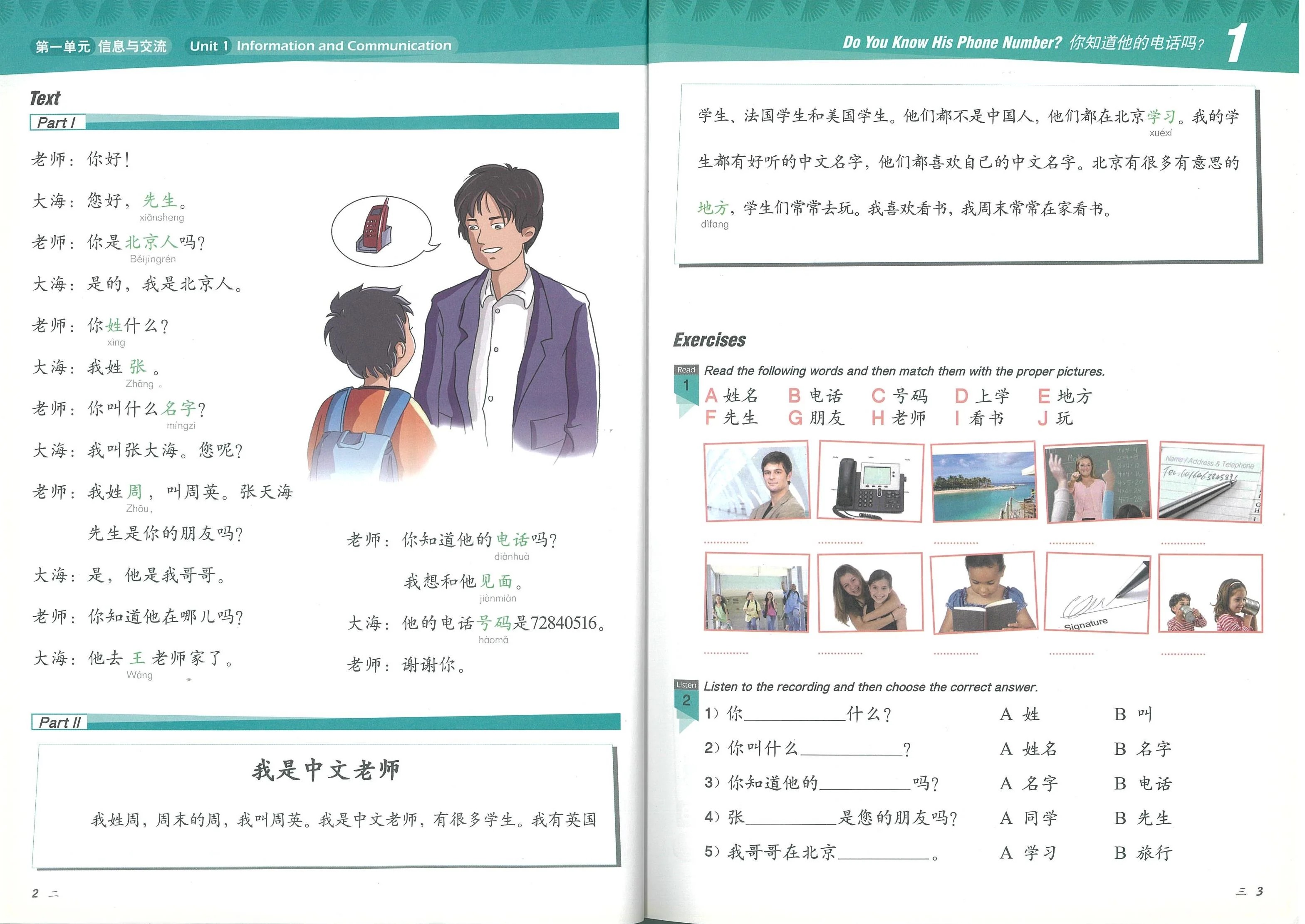The image size is (1305, 924).
Task: Click the title 我是中文老师
Action: click(x=326, y=770)
